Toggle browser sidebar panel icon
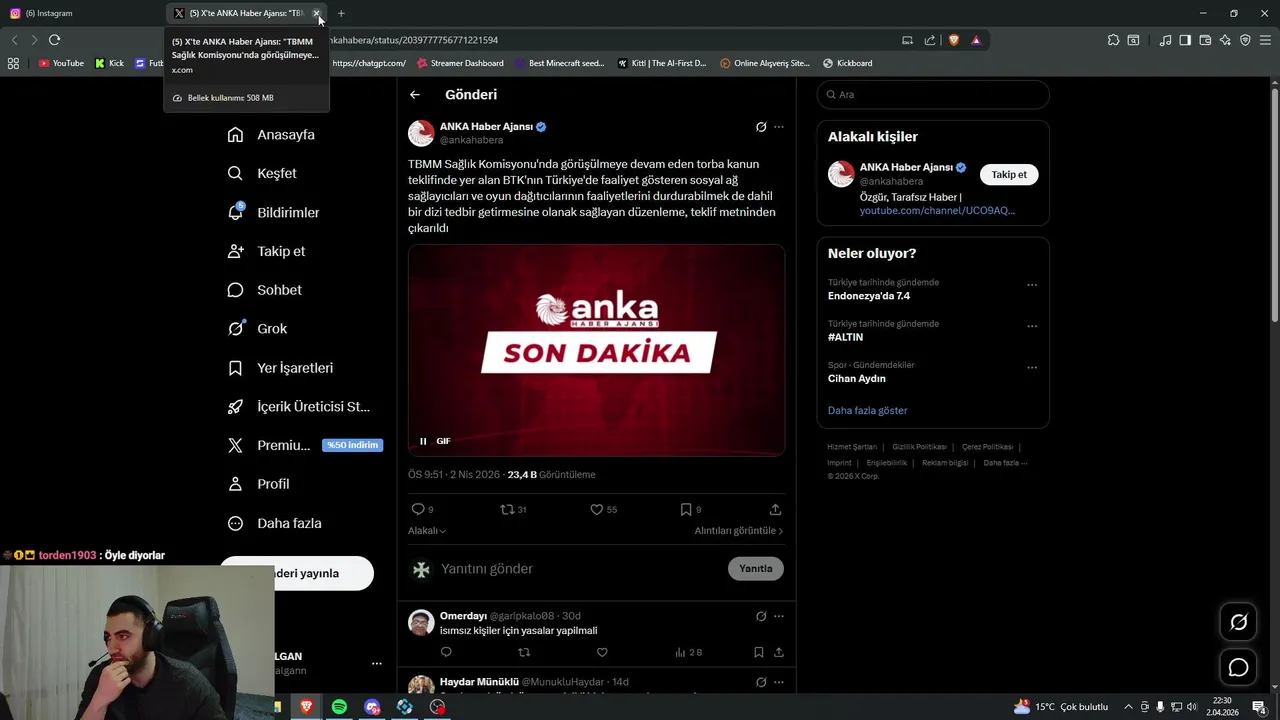Screen dimensions: 1280x720 [x=1185, y=40]
